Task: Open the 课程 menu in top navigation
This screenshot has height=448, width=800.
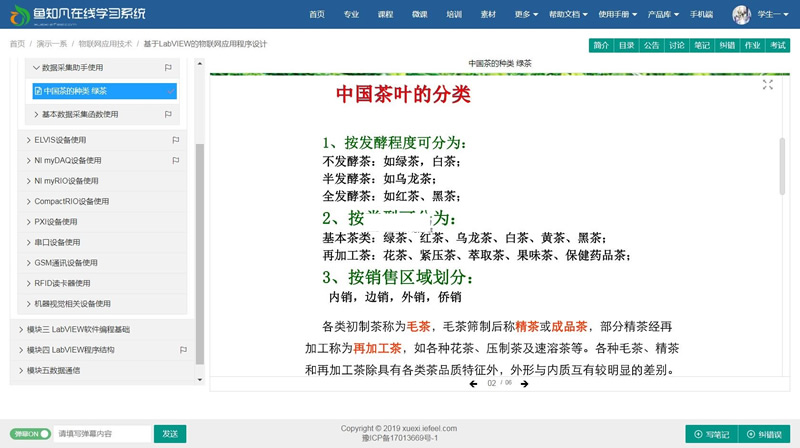Action: 385,15
